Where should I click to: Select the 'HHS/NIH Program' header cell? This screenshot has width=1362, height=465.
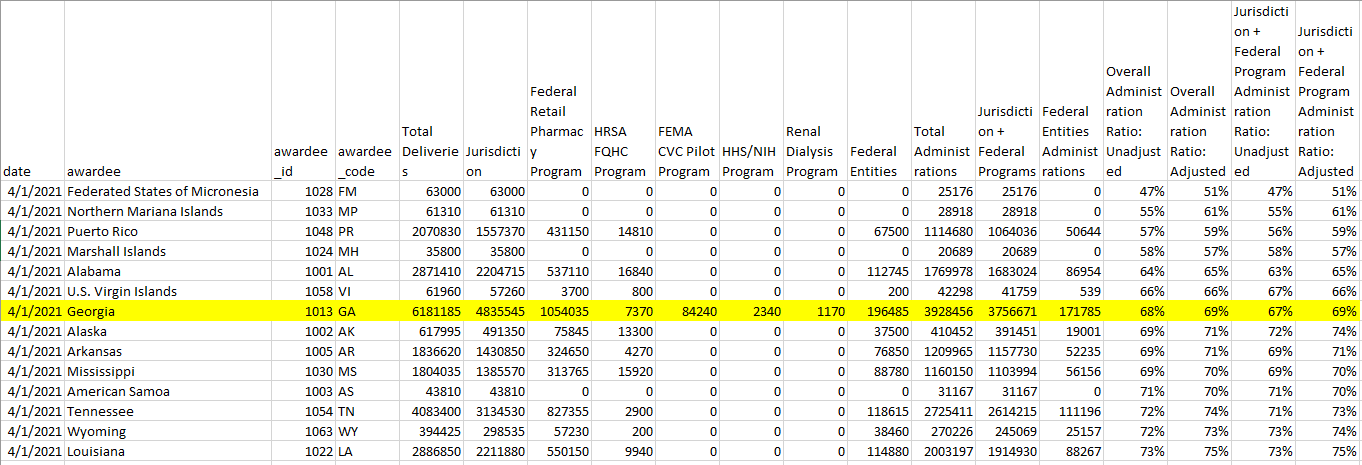[750, 91]
